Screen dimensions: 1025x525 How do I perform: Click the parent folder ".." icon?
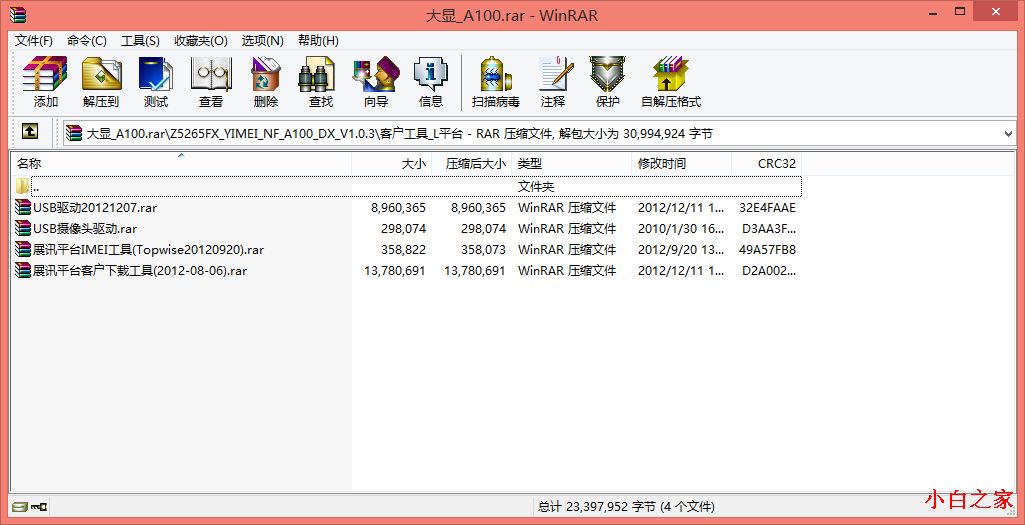pyautogui.click(x=23, y=186)
